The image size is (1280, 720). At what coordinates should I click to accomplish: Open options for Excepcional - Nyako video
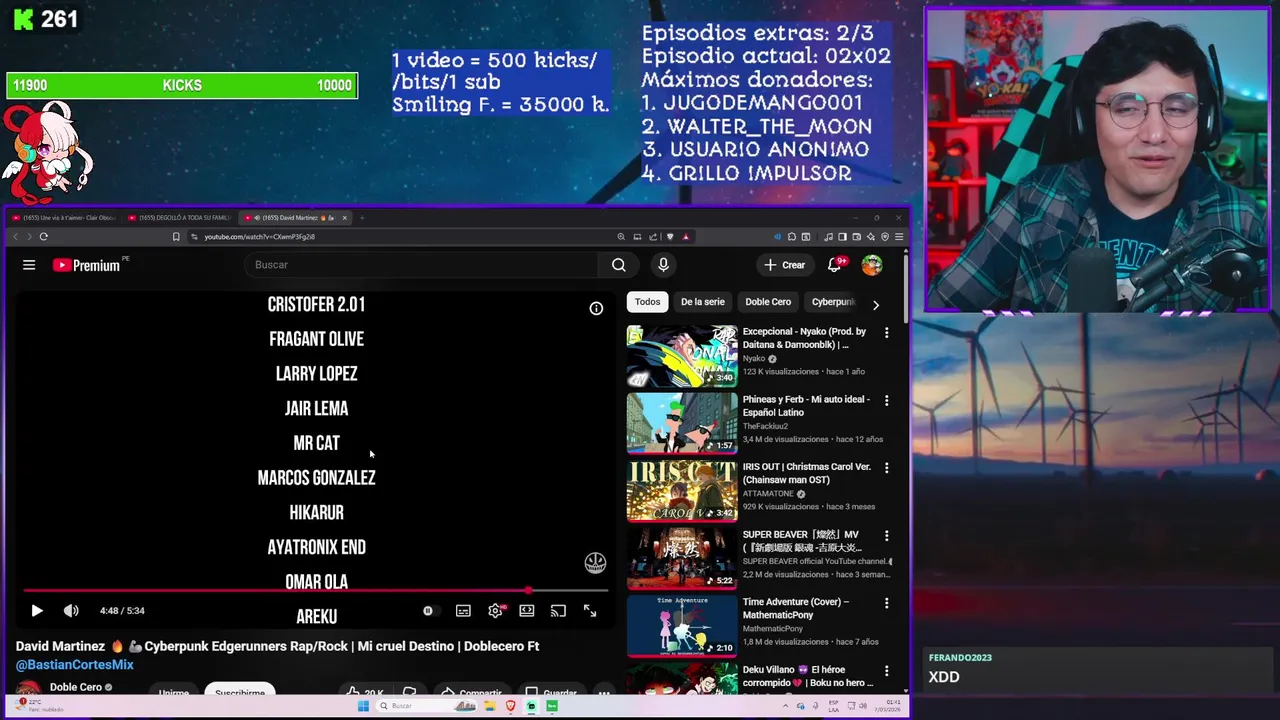(x=886, y=333)
